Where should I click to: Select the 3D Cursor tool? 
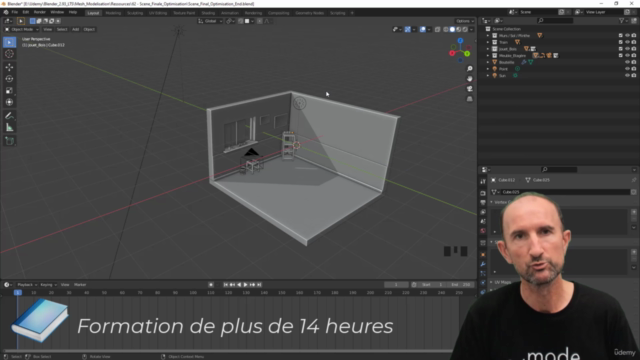tap(9, 54)
